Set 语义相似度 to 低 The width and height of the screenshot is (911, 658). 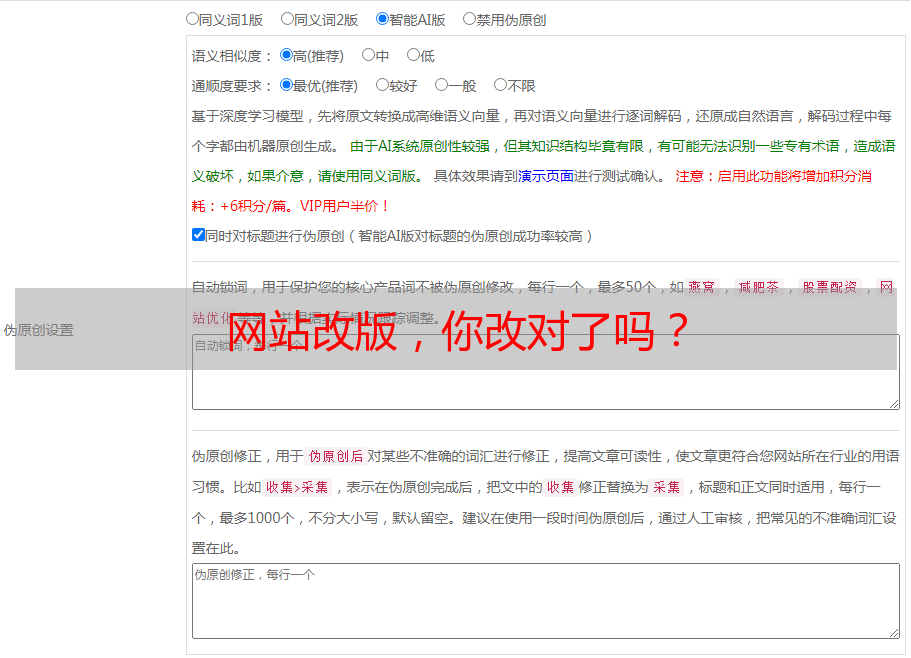pyautogui.click(x=413, y=55)
